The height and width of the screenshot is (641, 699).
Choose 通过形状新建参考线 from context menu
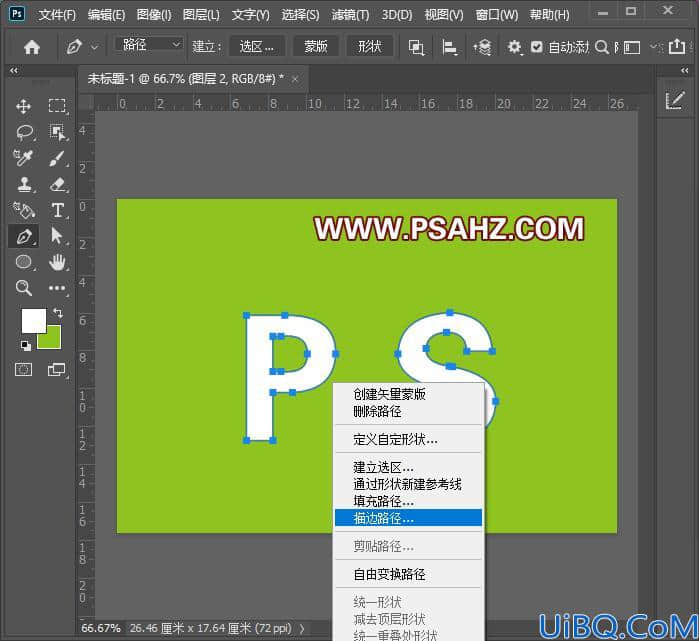pyautogui.click(x=408, y=484)
